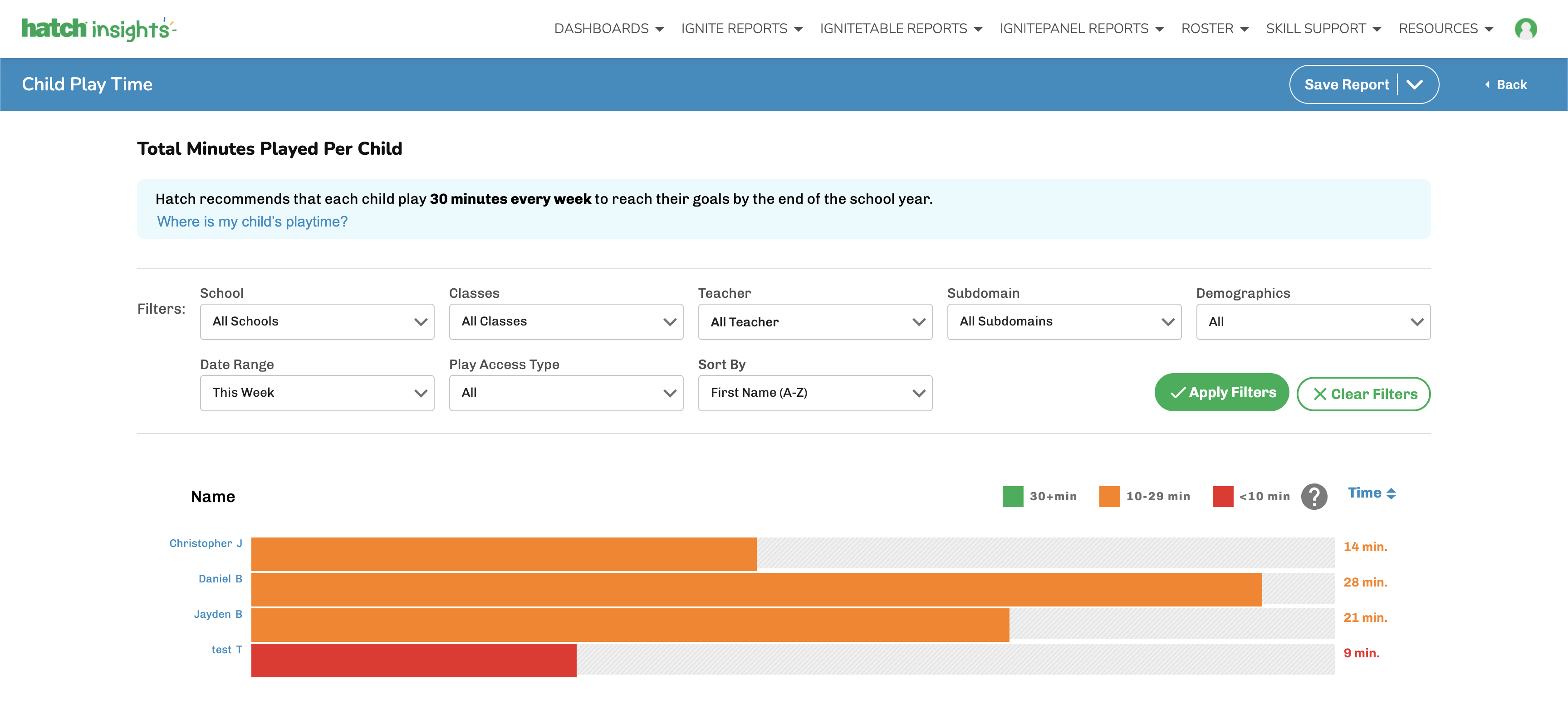Open Jayden B's profile link

click(x=218, y=614)
